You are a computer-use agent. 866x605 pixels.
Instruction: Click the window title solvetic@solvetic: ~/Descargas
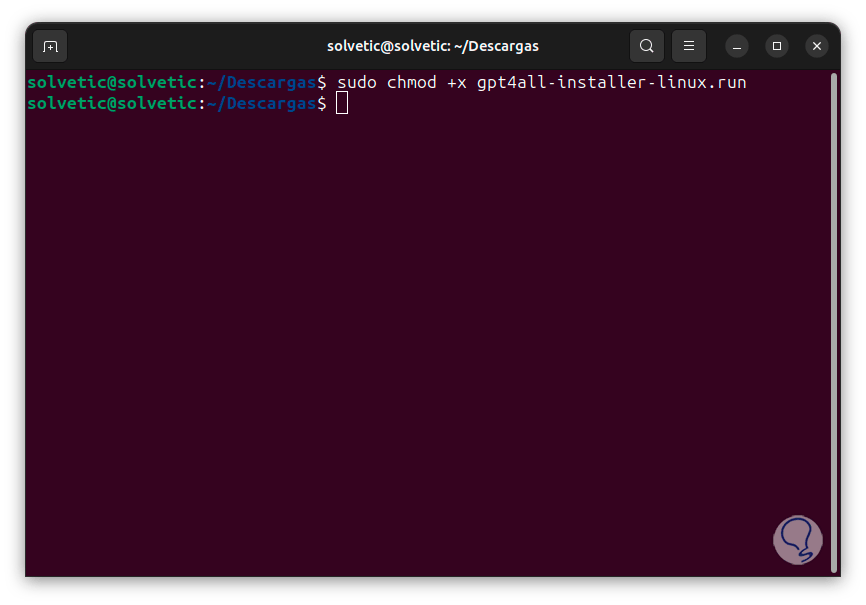(x=432, y=46)
